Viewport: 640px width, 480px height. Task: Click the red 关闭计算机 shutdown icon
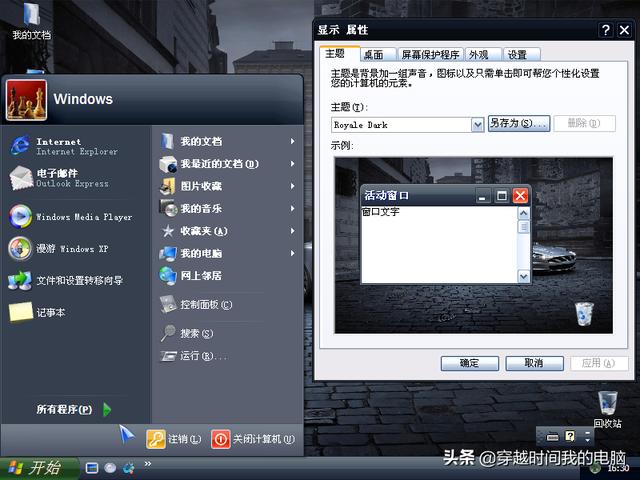pos(220,439)
